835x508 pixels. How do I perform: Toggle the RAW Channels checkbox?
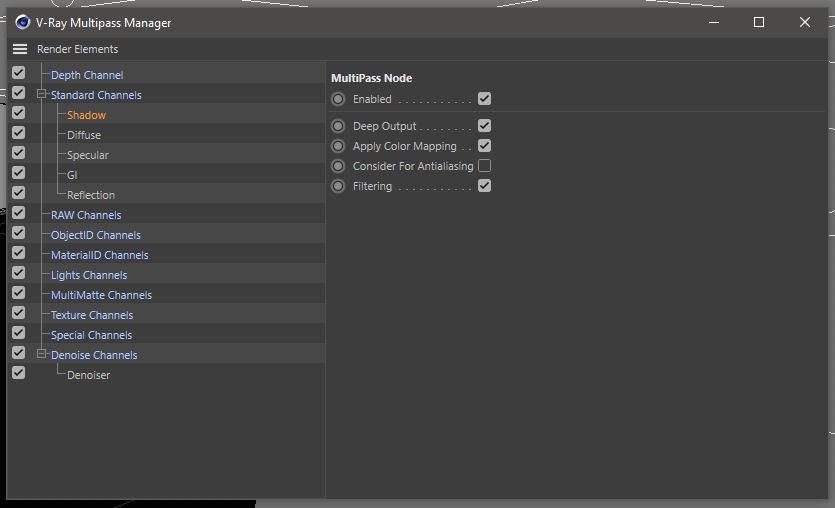click(x=19, y=212)
